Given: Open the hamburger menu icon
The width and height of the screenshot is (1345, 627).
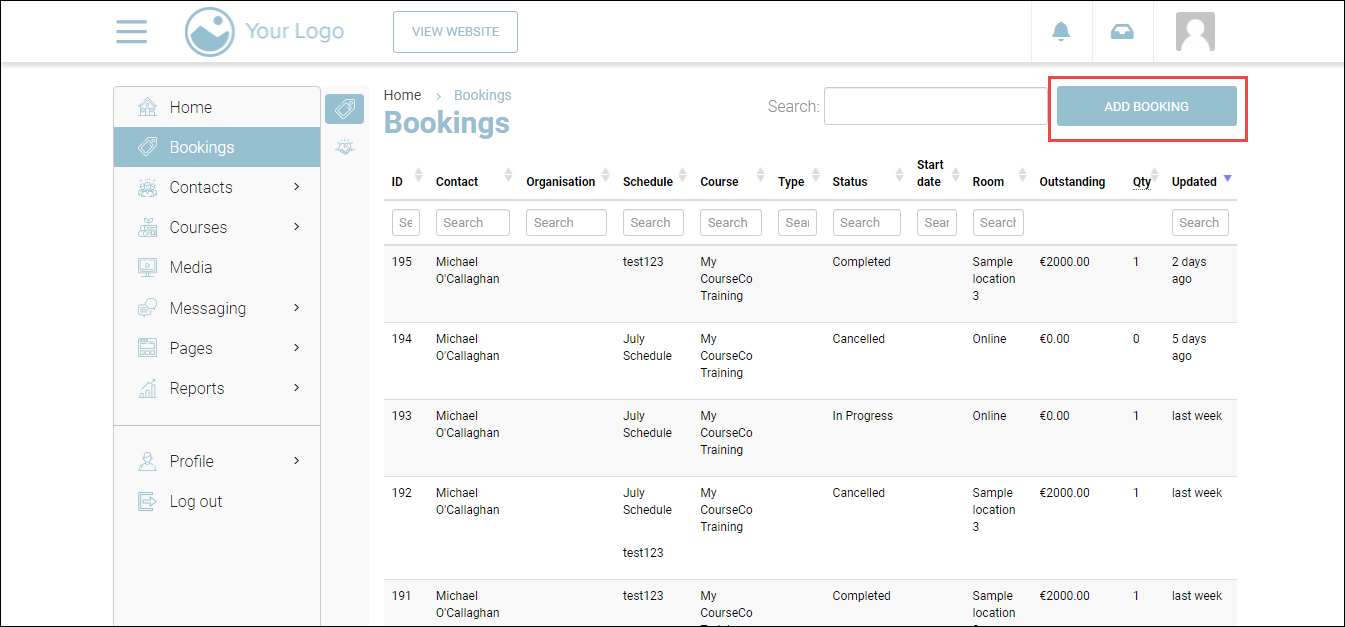Looking at the screenshot, I should 131,32.
